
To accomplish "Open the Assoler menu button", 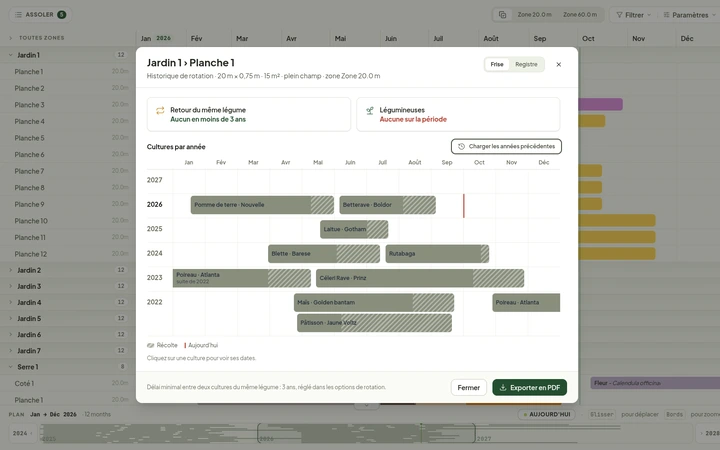I will coord(40,15).
